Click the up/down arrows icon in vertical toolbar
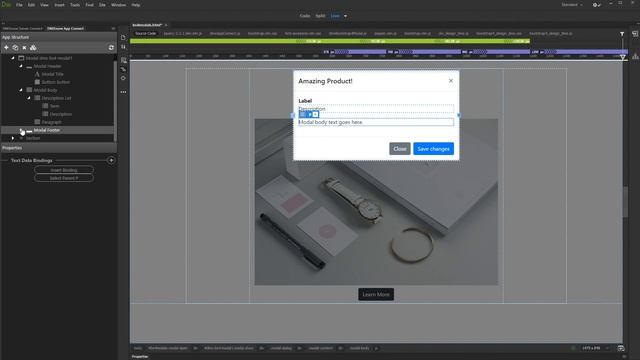The image size is (640, 360). click(x=123, y=47)
